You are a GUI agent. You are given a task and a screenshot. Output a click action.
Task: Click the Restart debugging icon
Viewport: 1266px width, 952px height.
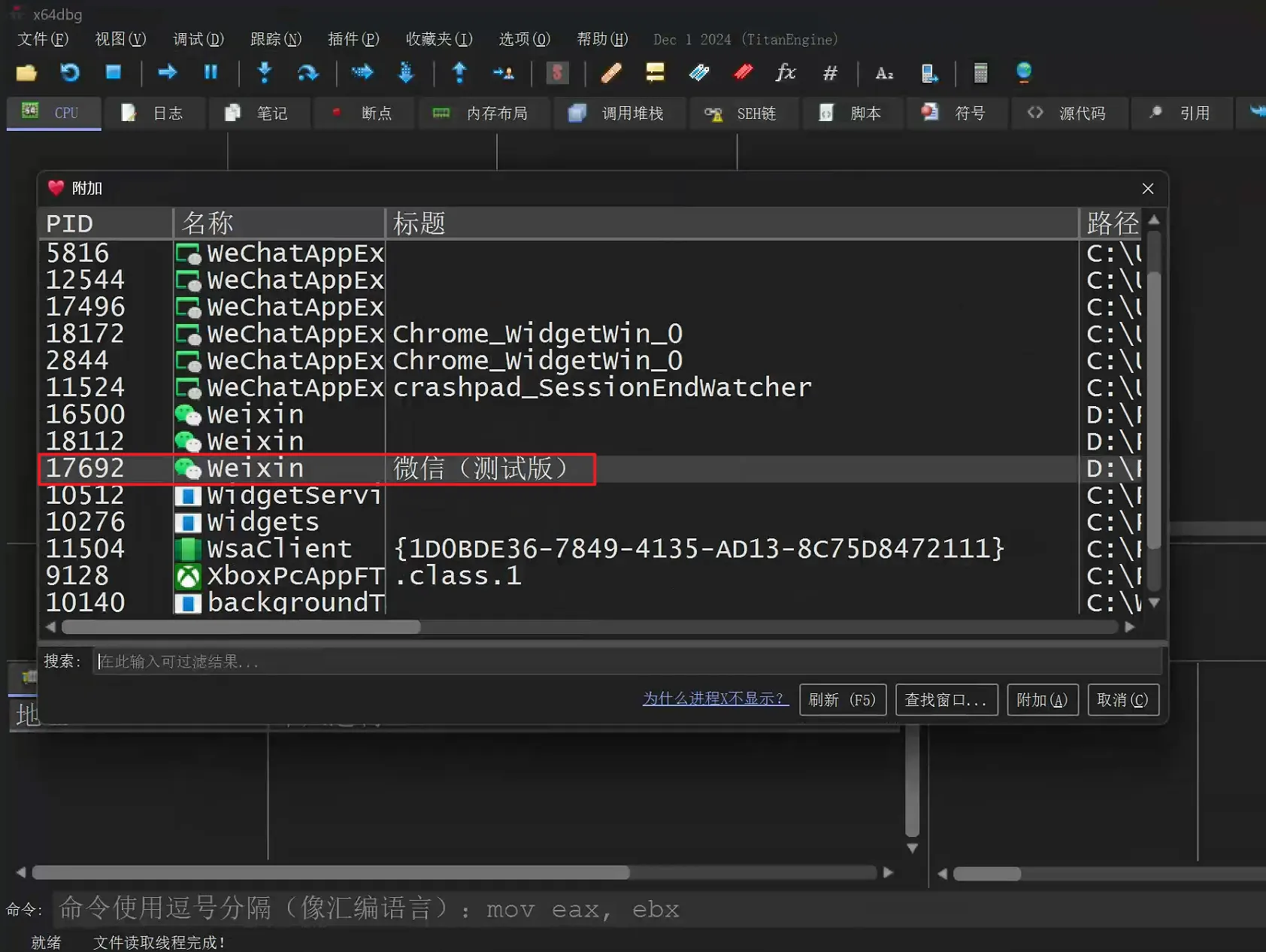(70, 73)
